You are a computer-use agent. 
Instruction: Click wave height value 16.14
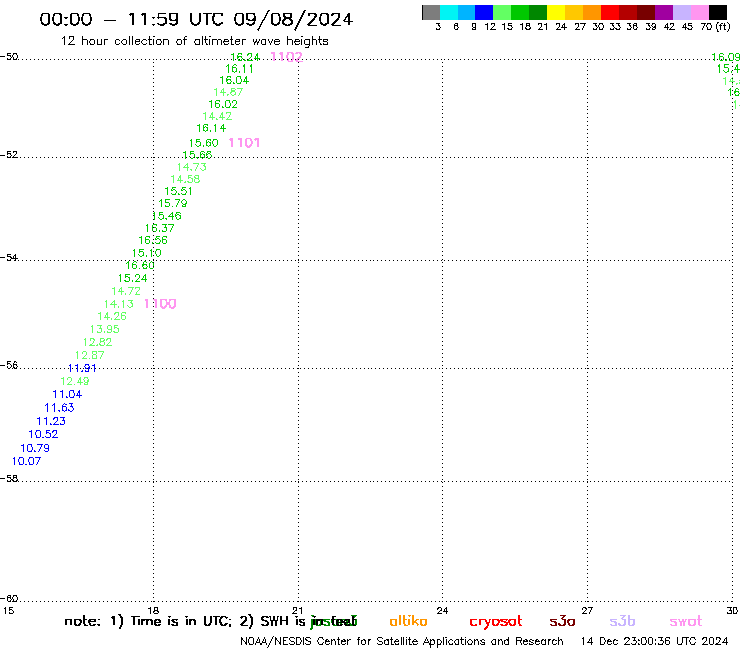(x=211, y=128)
